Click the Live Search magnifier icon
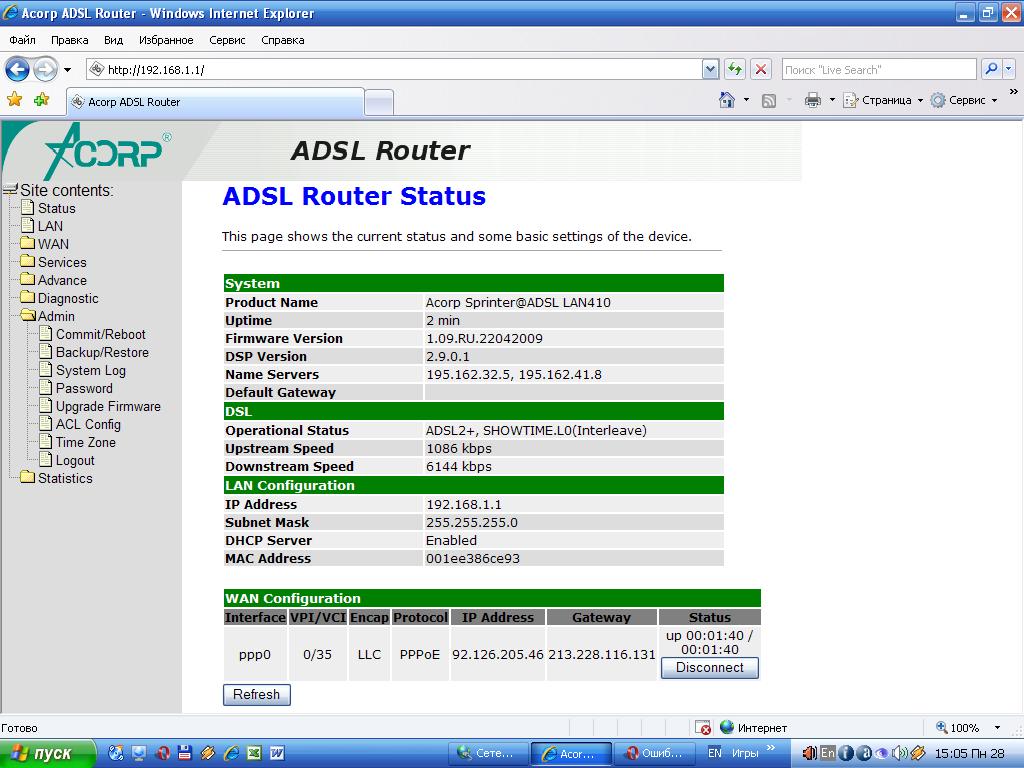1024x768 pixels. pyautogui.click(x=990, y=69)
